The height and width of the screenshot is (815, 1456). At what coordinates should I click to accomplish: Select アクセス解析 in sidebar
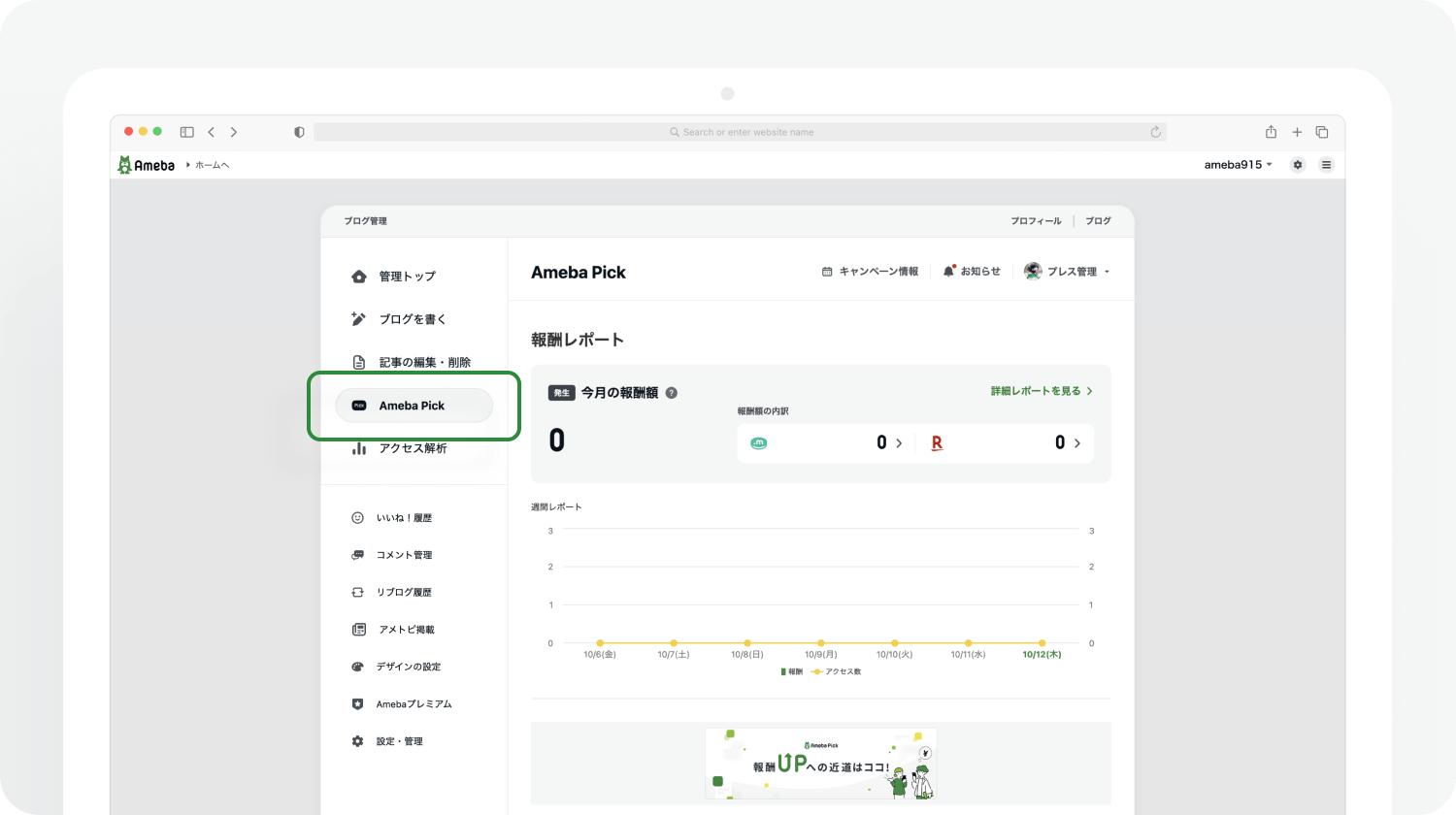click(414, 448)
